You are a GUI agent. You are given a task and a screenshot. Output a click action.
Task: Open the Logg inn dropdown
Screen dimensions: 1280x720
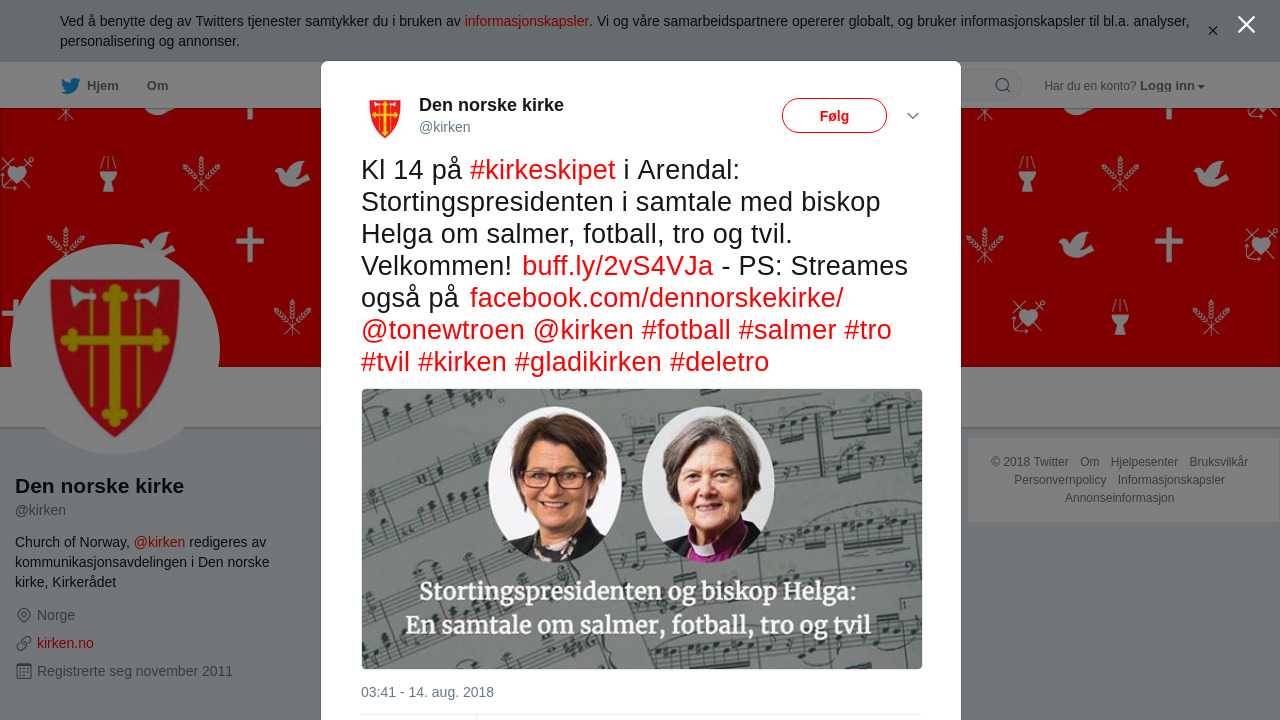[x=1172, y=86]
